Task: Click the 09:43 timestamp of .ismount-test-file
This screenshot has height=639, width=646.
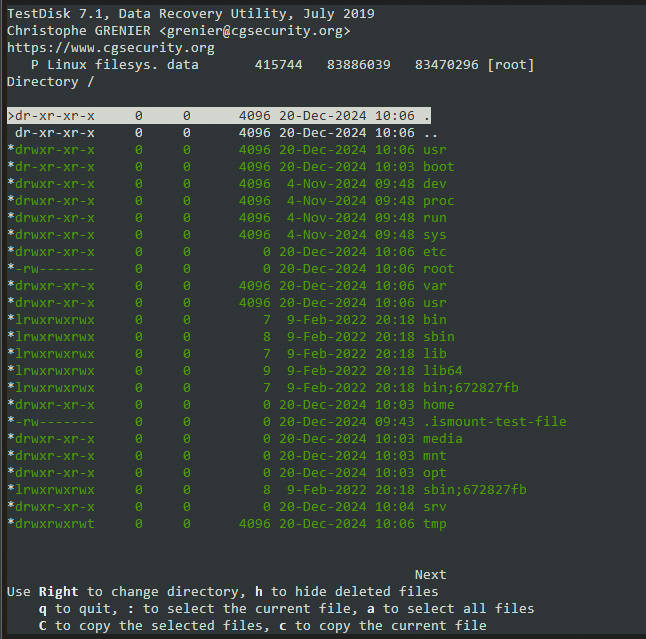Action: click(x=395, y=421)
